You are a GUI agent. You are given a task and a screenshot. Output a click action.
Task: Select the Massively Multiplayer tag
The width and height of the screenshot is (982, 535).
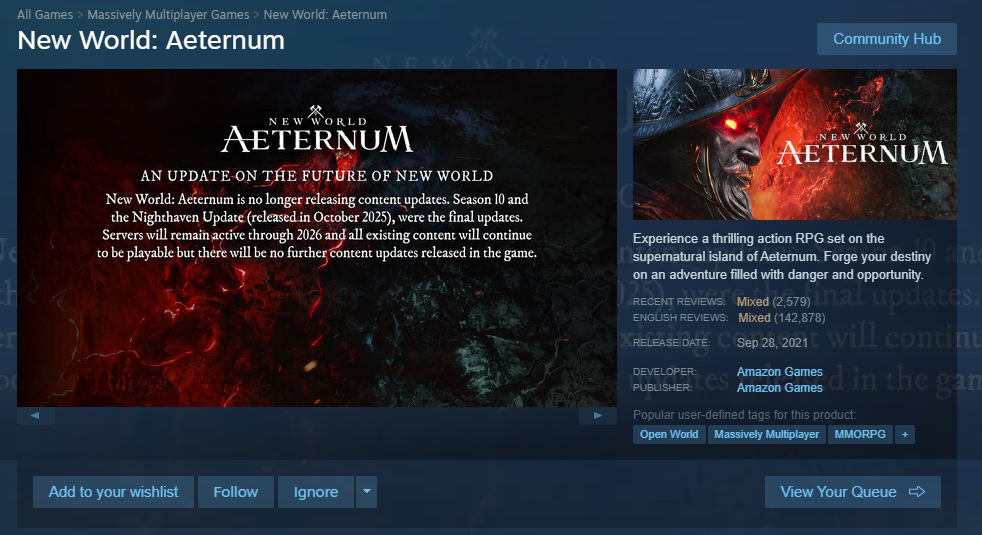[x=767, y=434]
